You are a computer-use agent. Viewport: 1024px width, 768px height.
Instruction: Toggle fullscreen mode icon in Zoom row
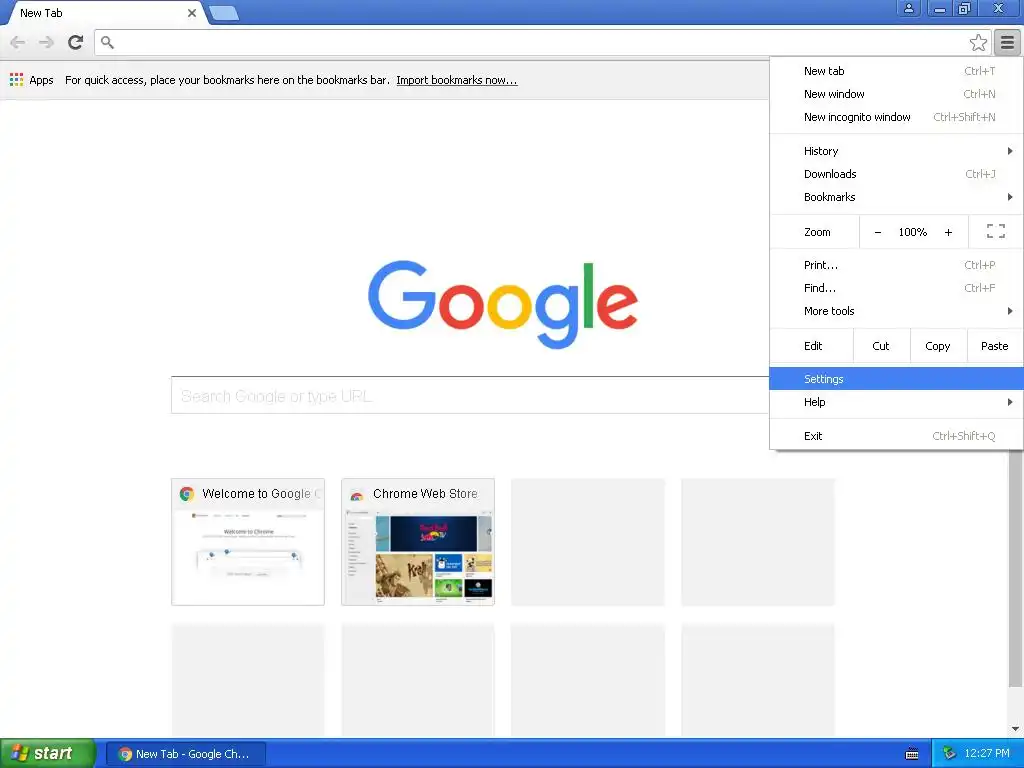[995, 231]
